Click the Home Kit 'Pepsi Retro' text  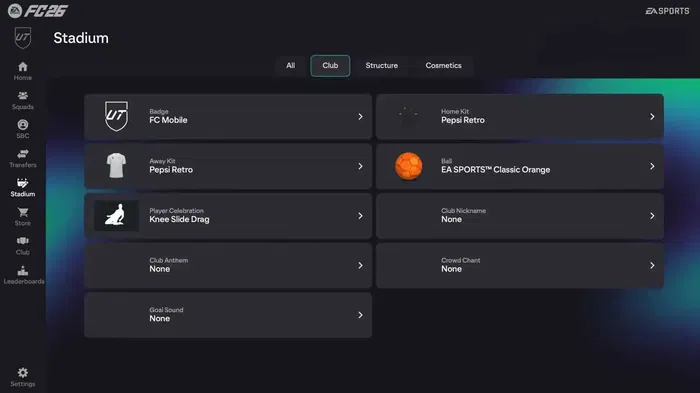click(x=463, y=120)
